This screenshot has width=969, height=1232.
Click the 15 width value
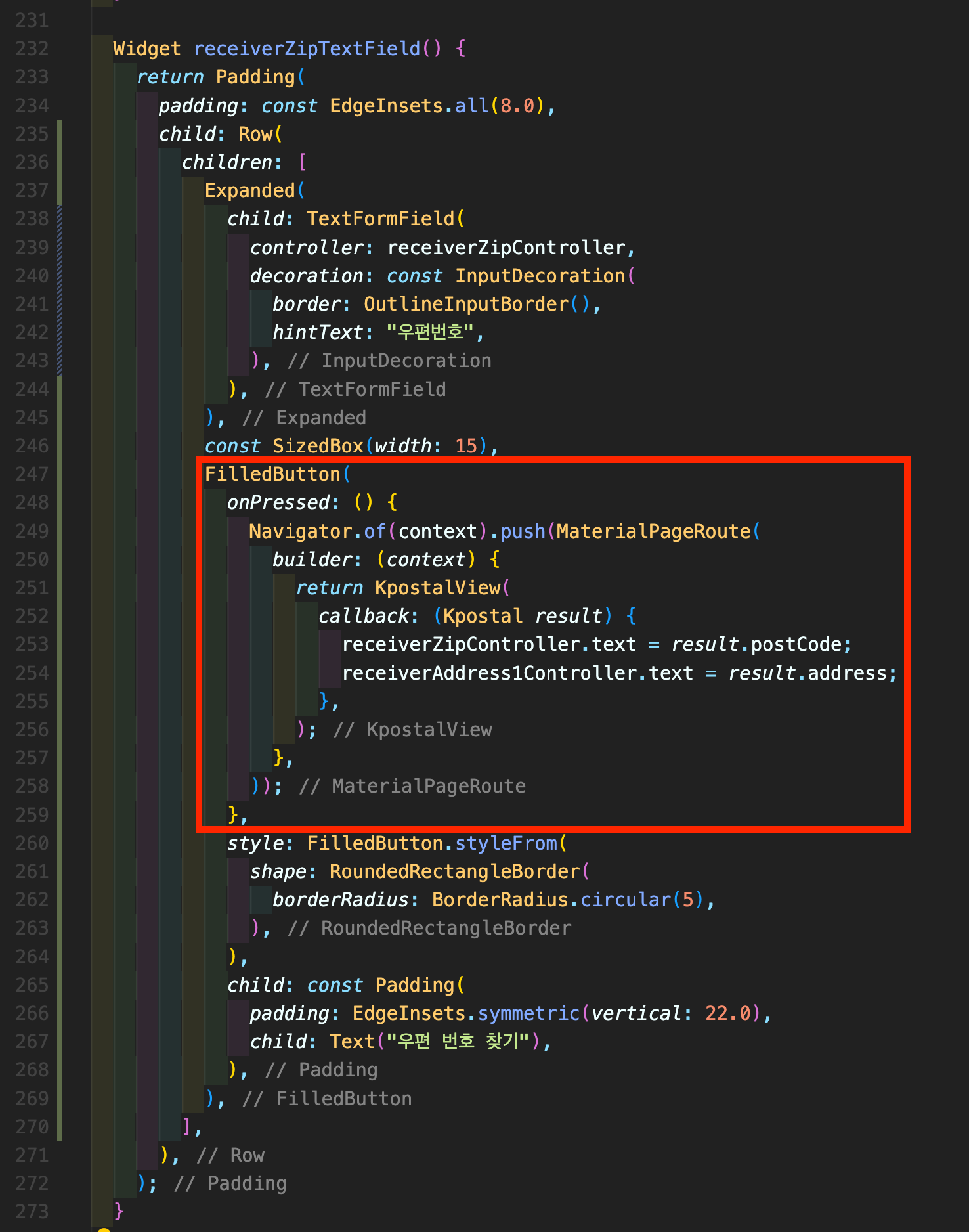[x=466, y=446]
